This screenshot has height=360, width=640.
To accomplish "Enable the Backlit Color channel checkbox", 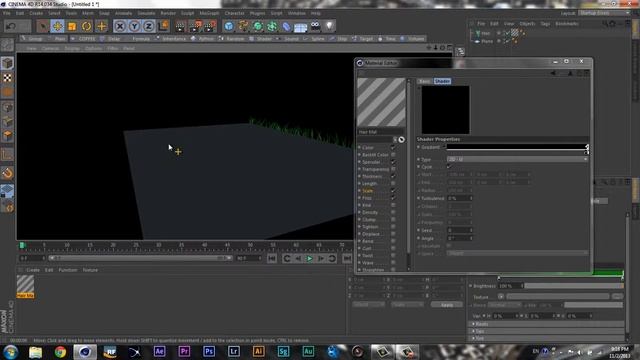I will (x=393, y=155).
